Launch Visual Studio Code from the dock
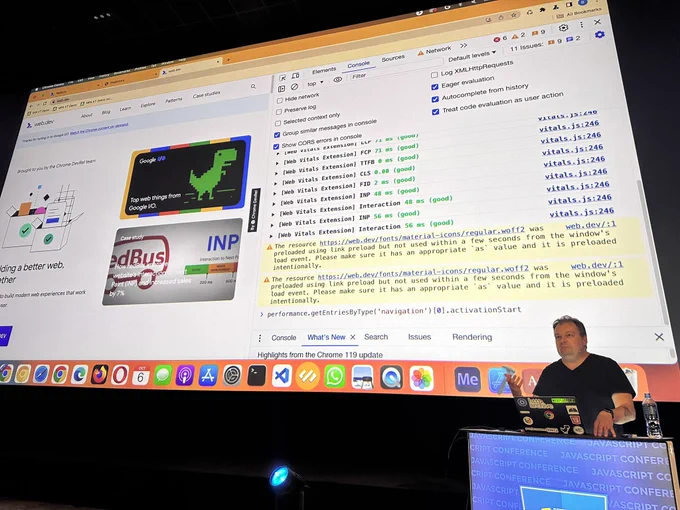 pos(281,376)
